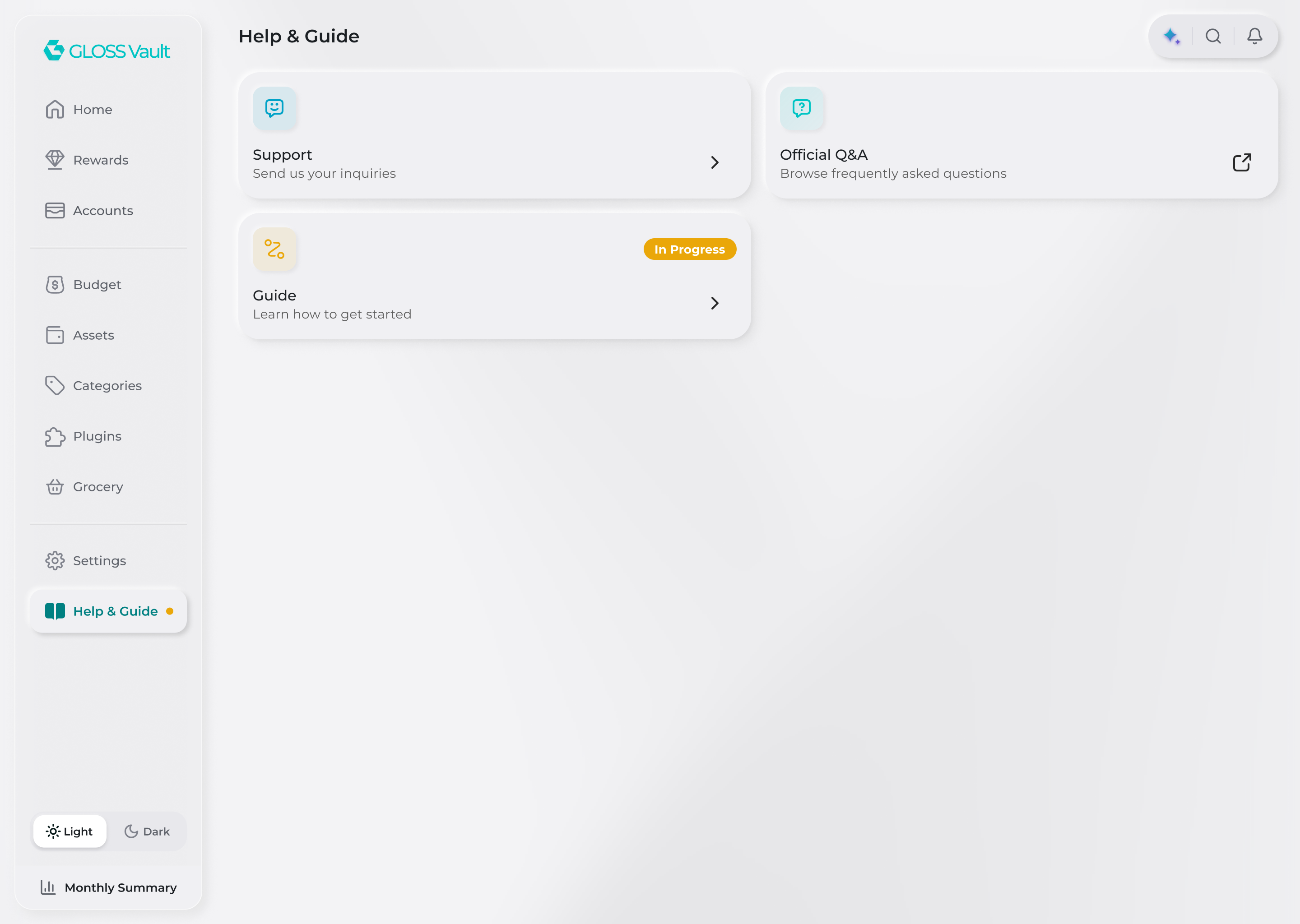
Task: Open the external link icon for Official Q&A
Action: click(1242, 163)
